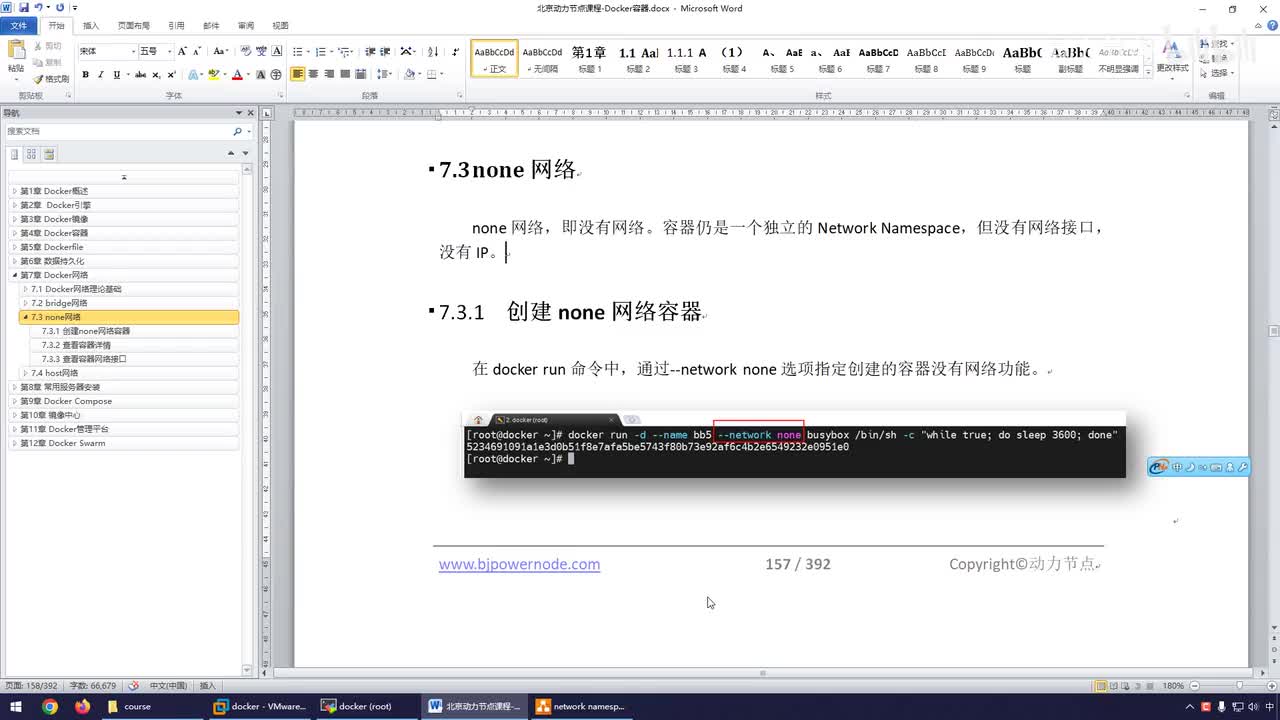This screenshot has width=1280, height=720.
Task: Apply paragraph shading color
Action: (x=410, y=75)
